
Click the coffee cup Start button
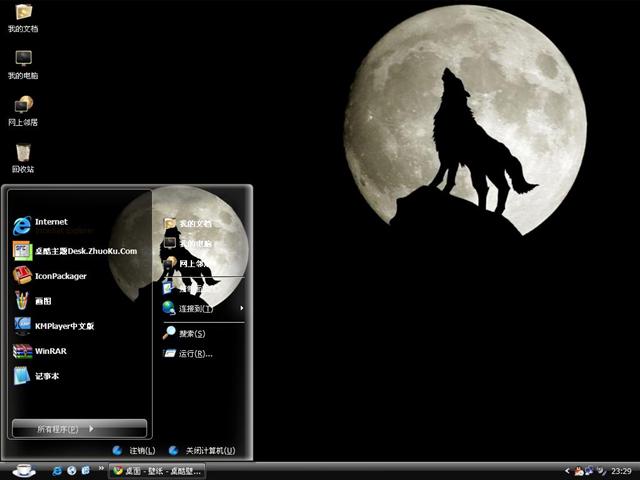click(23, 469)
